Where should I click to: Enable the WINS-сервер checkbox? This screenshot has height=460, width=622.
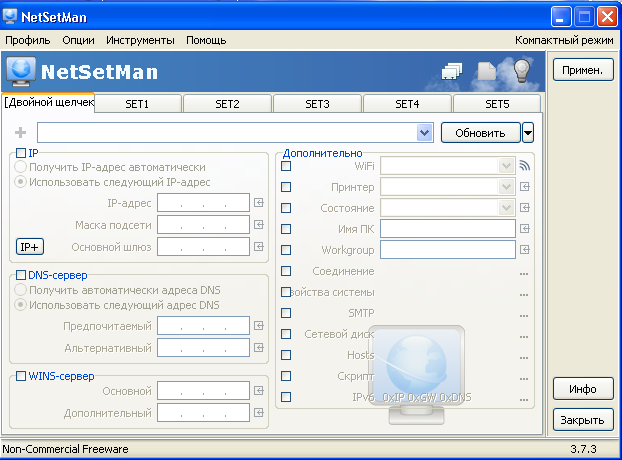click(x=21, y=376)
